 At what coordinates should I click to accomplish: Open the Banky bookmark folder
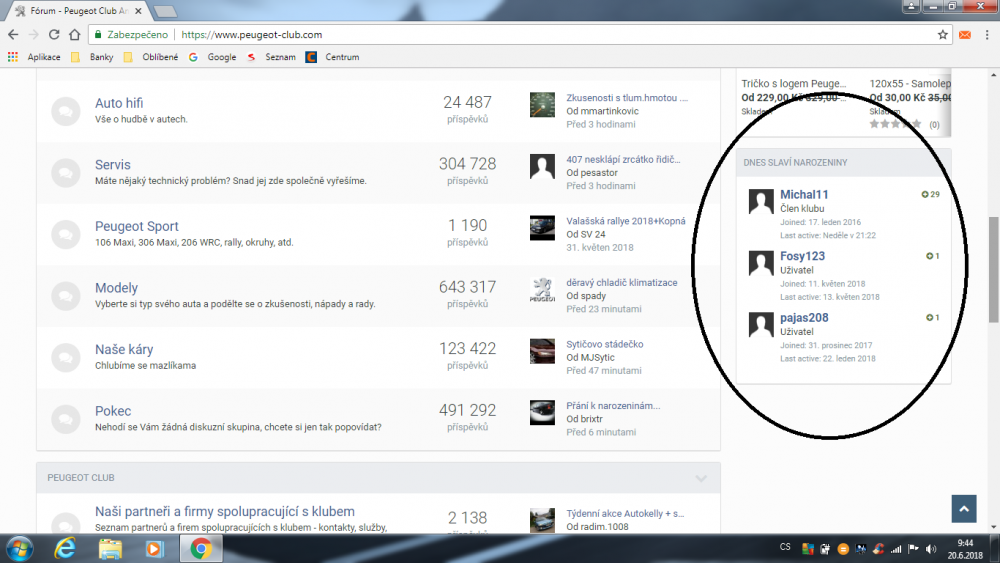92,57
